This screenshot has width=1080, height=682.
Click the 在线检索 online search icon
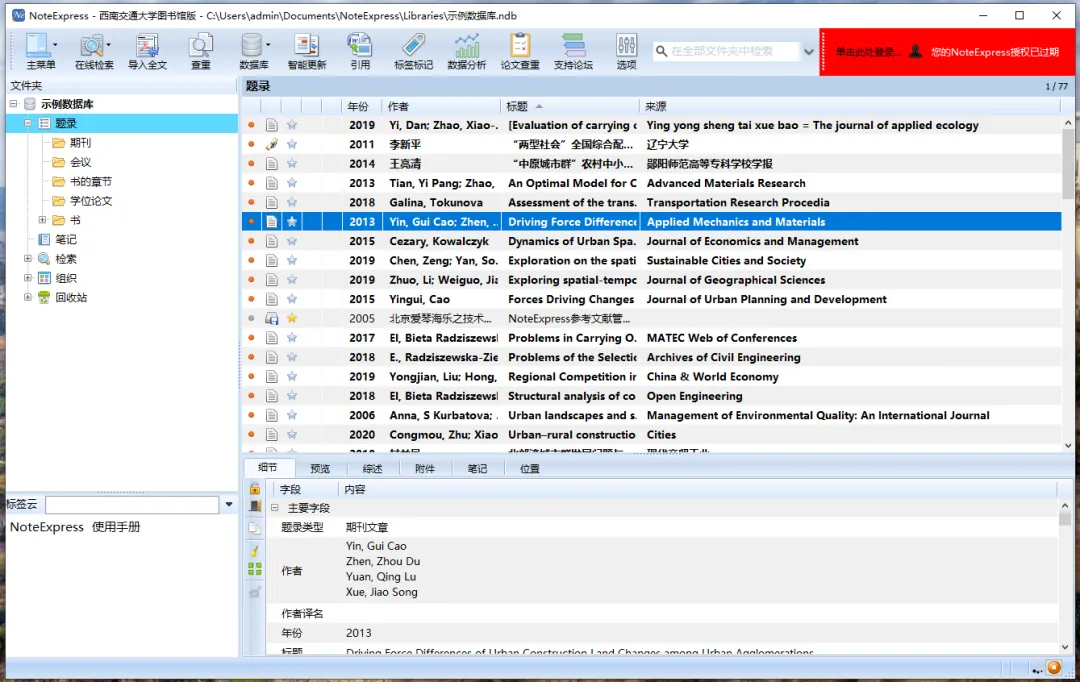94,51
